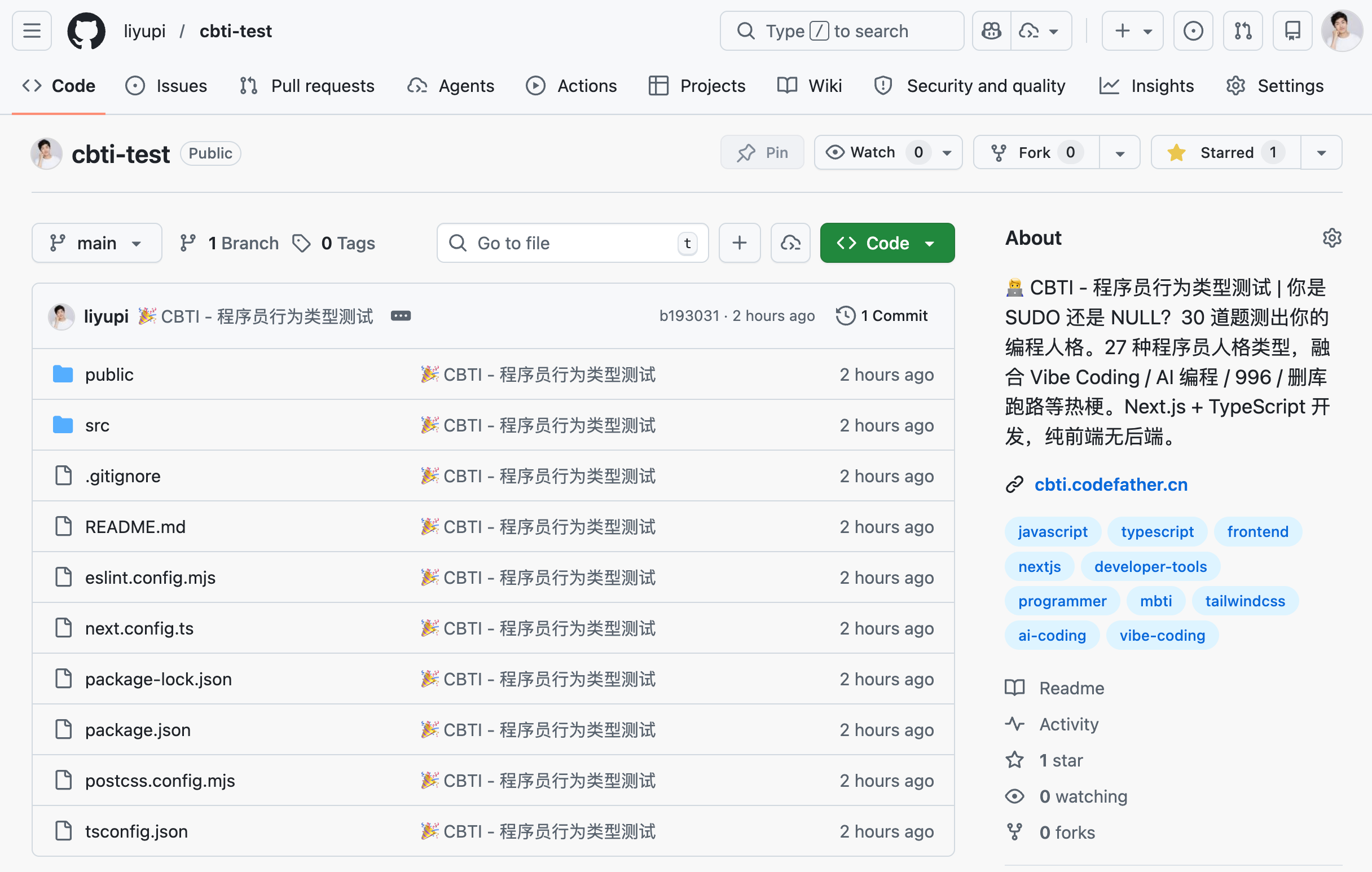Open the commit message ellipsis expander
The height and width of the screenshot is (872, 1372).
pos(401,315)
